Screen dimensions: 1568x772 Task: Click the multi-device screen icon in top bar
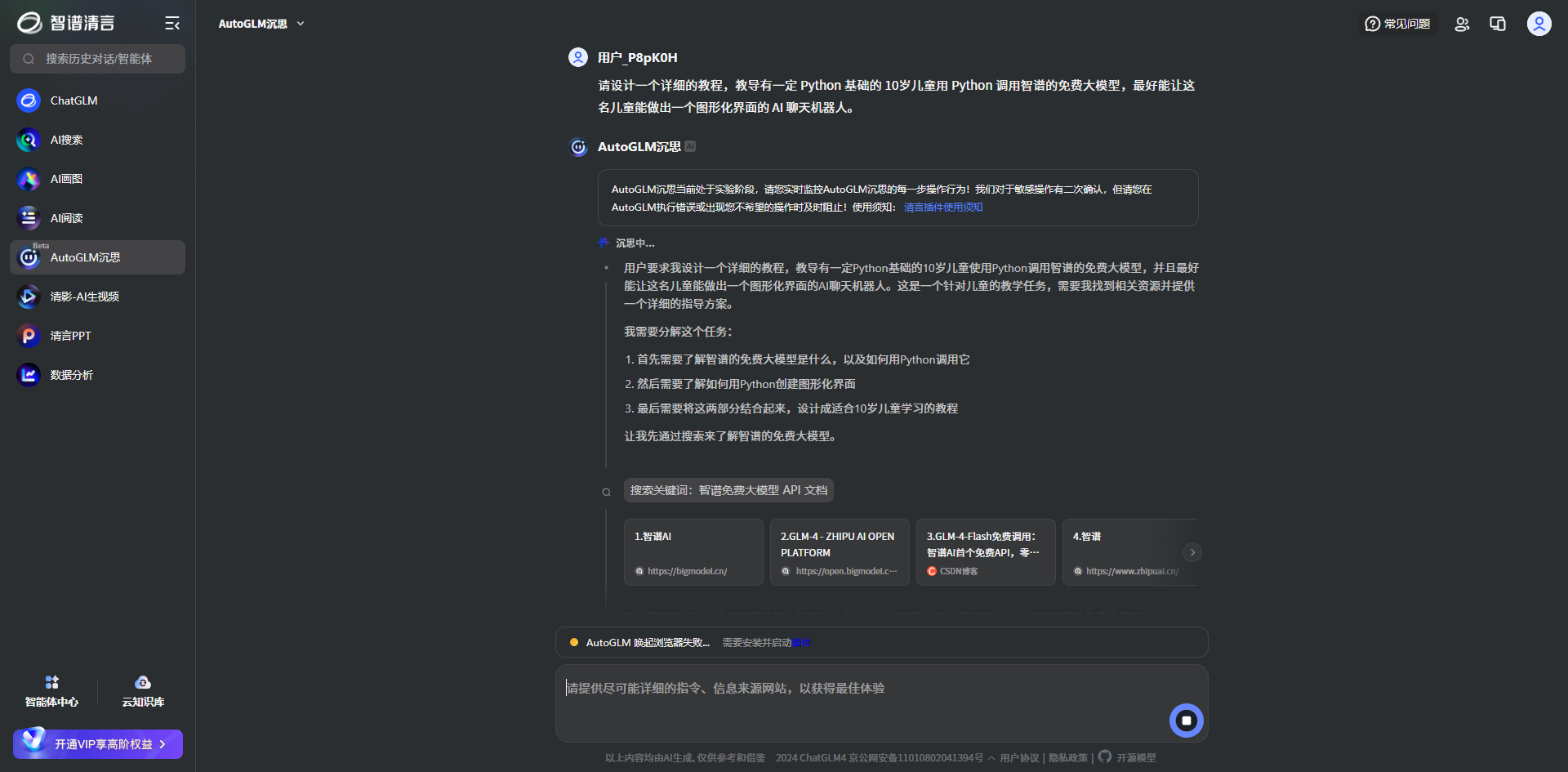point(1498,24)
